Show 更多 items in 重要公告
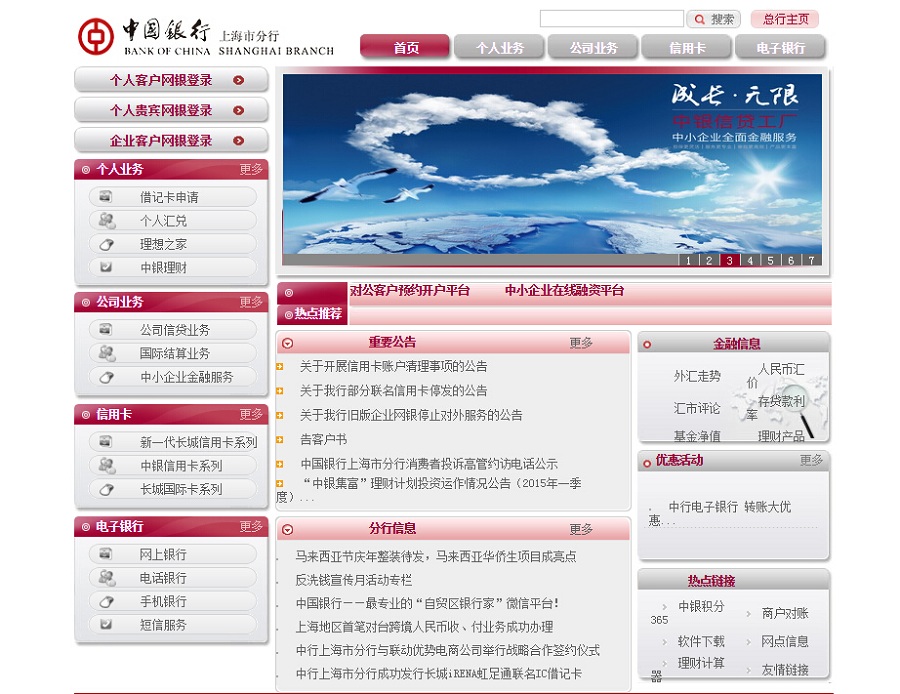Viewport: 900px width, 694px height. click(581, 343)
